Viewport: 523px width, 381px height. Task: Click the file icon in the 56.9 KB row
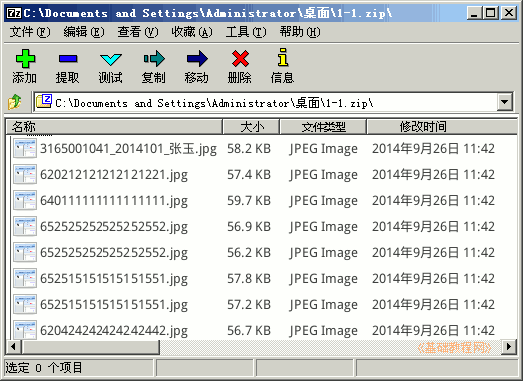pyautogui.click(x=25, y=227)
